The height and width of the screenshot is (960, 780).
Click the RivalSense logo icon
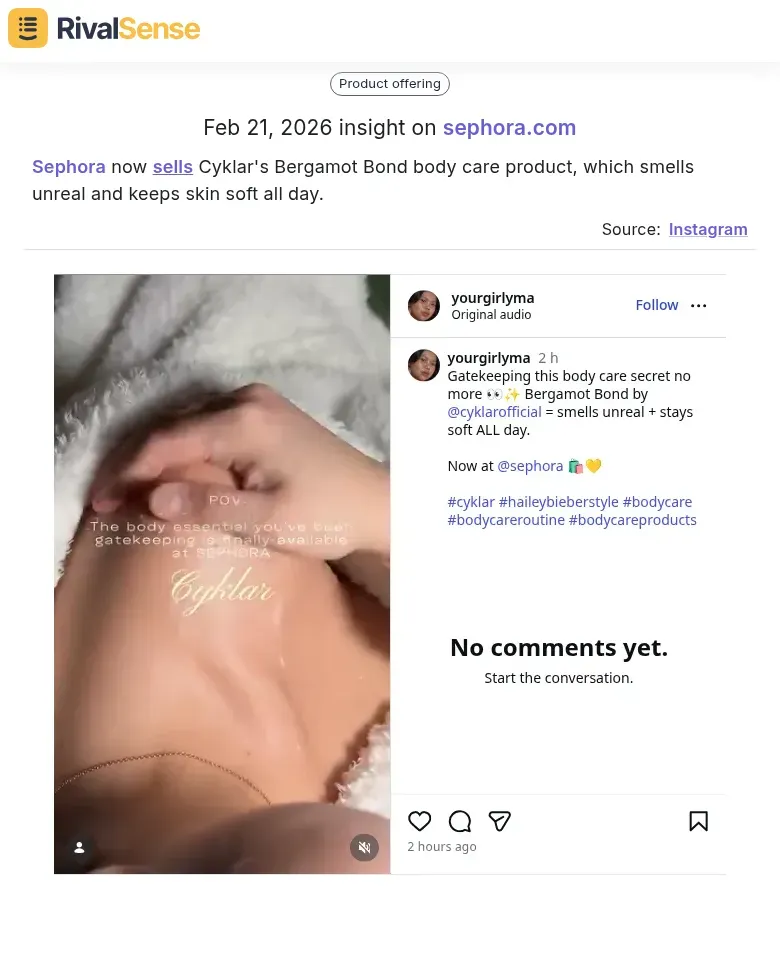pos(27,27)
